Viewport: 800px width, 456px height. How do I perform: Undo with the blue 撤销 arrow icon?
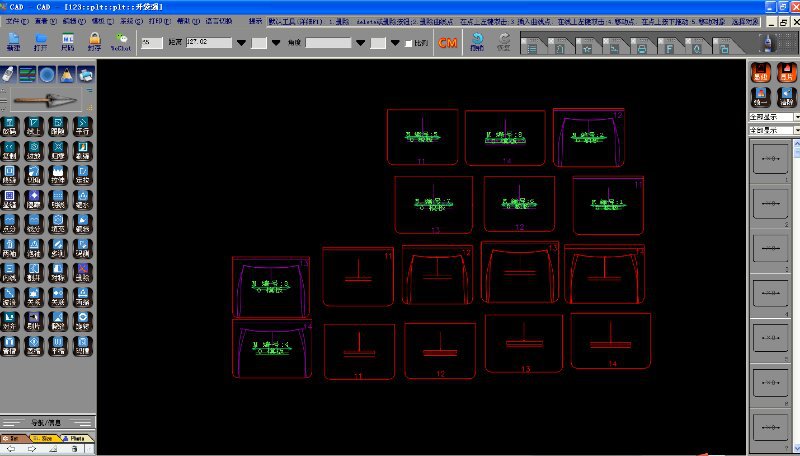pos(477,42)
